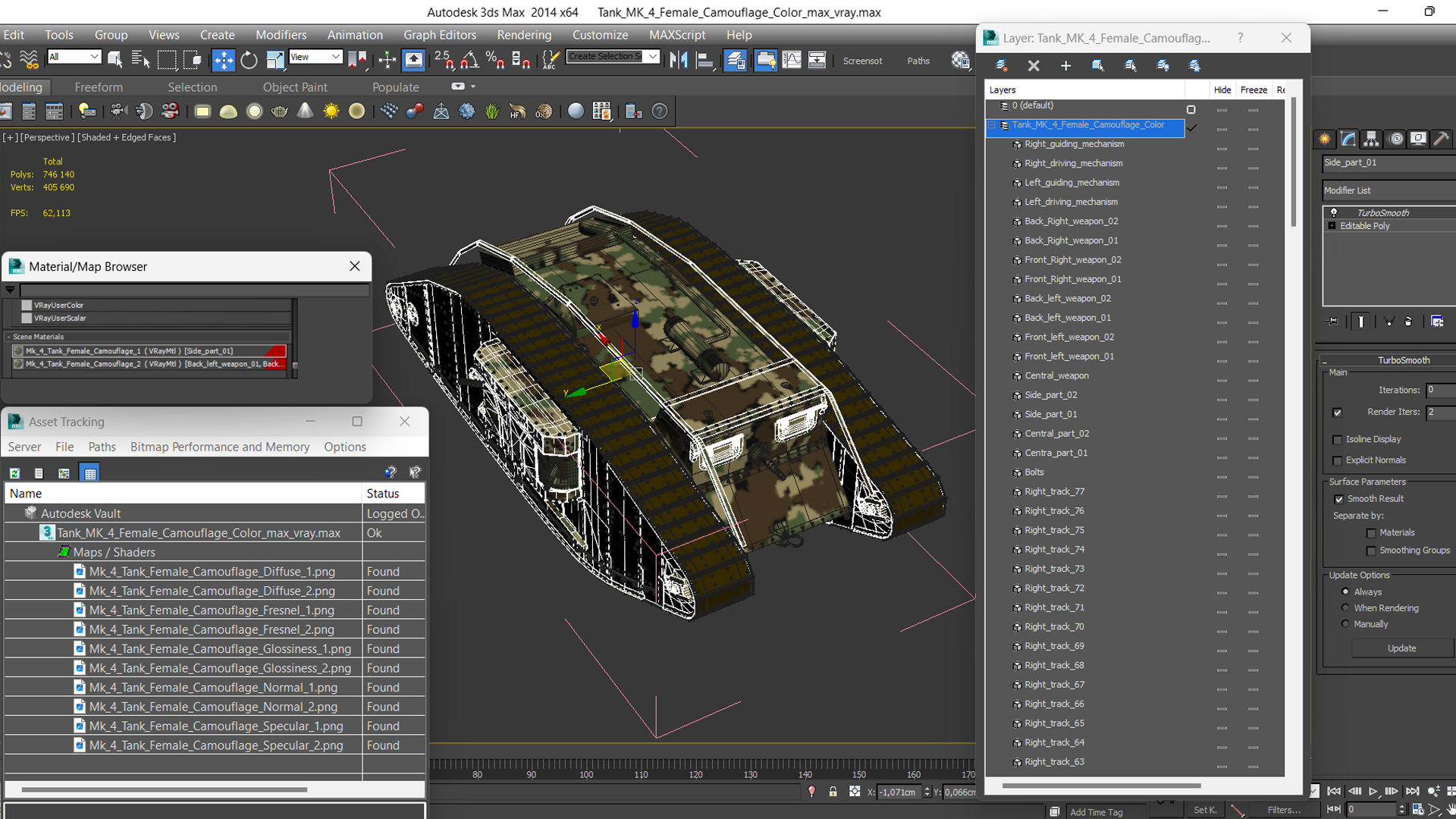Screen dimensions: 1456x819
Task: Click the TurboSmooth Iterations input field
Action: (1440, 391)
